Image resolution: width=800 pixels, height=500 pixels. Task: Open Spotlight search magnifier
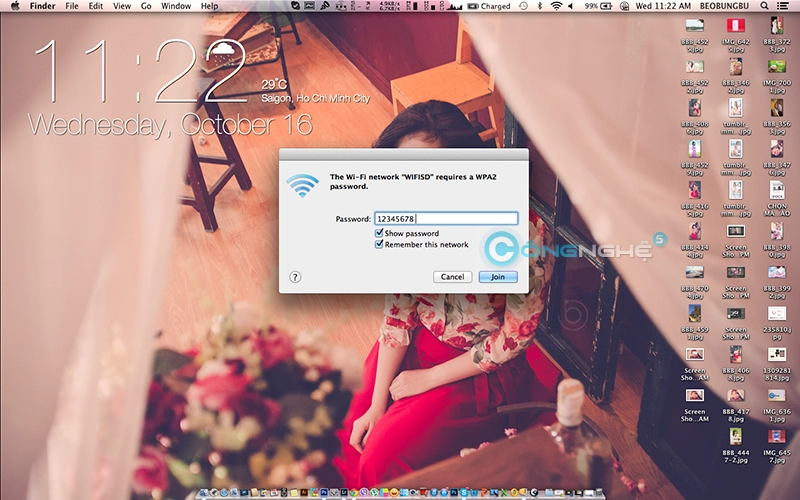(764, 6)
